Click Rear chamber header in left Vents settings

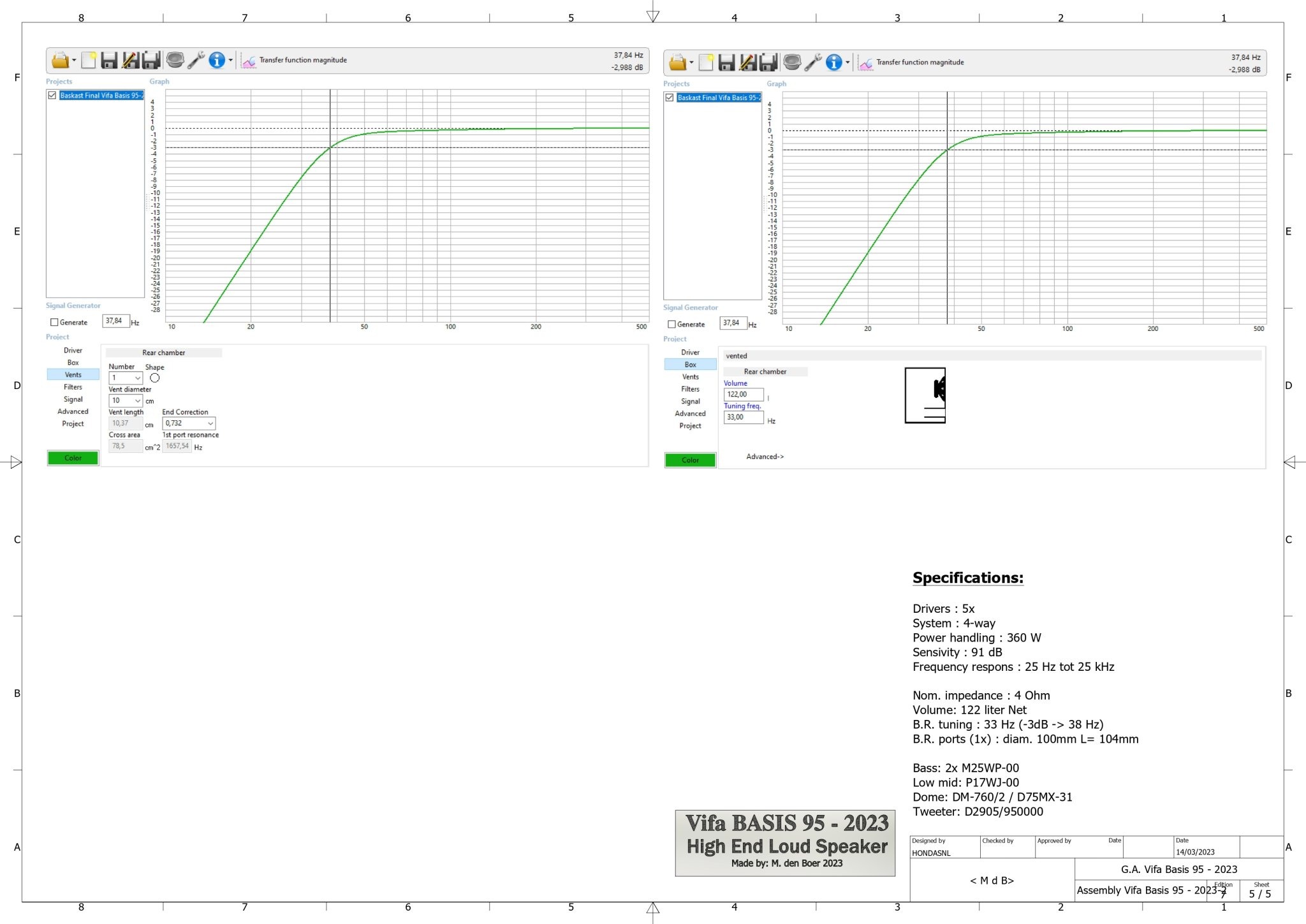164,353
